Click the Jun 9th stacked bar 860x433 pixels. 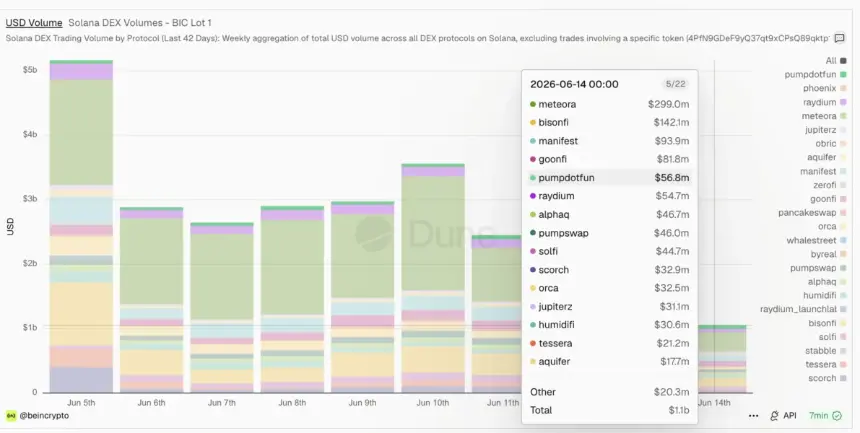[x=363, y=297]
